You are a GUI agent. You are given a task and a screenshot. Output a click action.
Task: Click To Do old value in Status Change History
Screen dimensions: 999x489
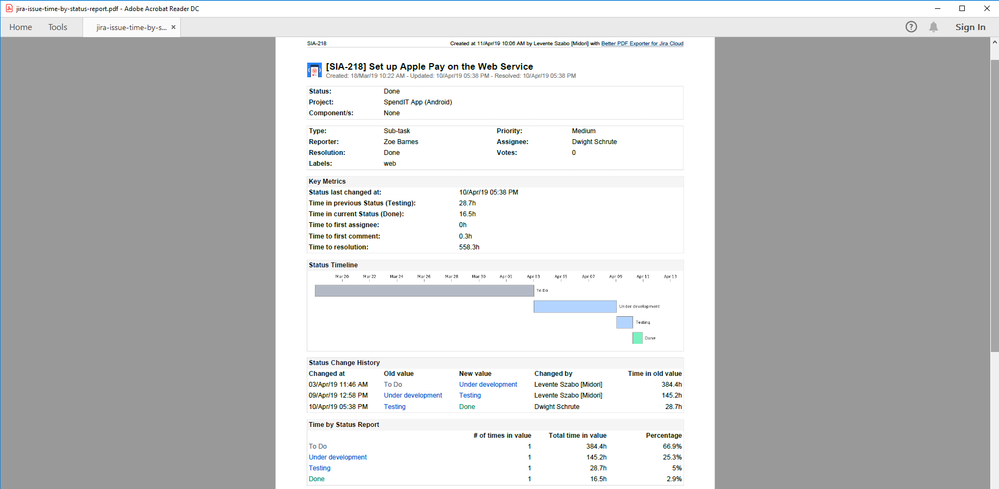tap(393, 385)
